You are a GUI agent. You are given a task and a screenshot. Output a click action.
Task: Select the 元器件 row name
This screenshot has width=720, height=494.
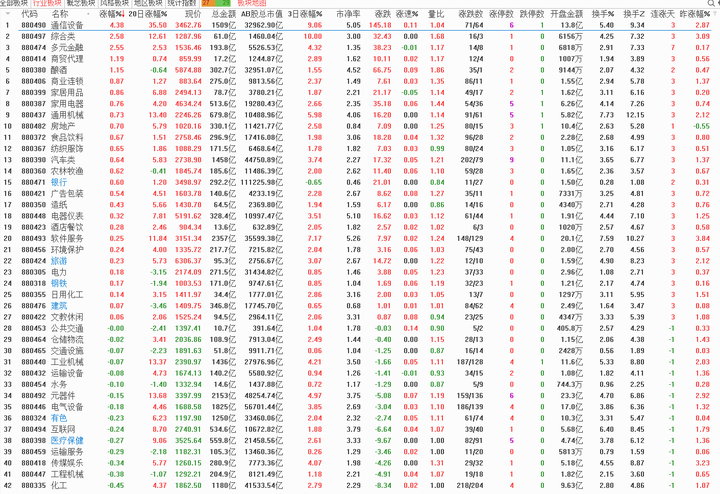point(63,396)
